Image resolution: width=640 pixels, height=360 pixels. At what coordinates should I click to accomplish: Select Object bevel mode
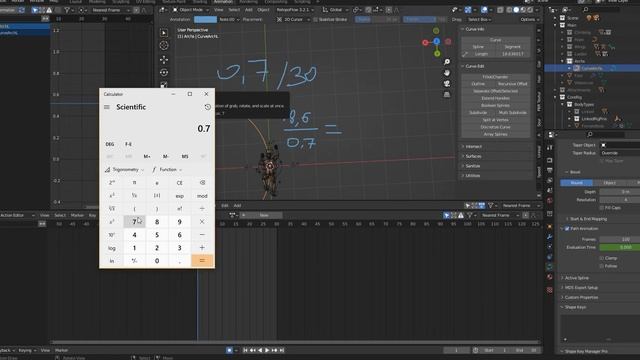pos(609,183)
